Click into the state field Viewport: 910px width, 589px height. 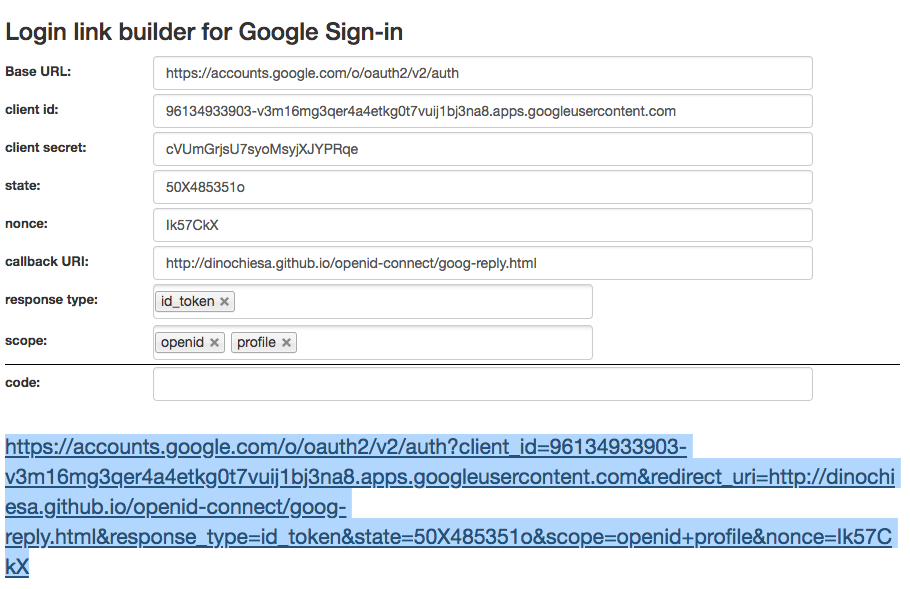(x=482, y=187)
